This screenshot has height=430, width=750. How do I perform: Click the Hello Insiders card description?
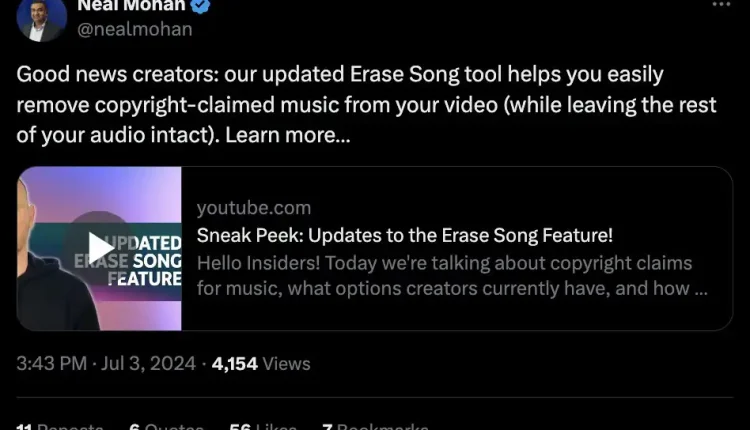452,276
